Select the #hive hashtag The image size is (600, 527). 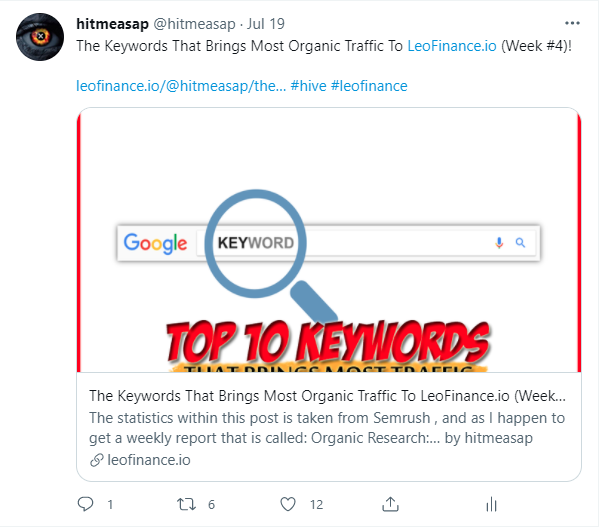pos(308,86)
